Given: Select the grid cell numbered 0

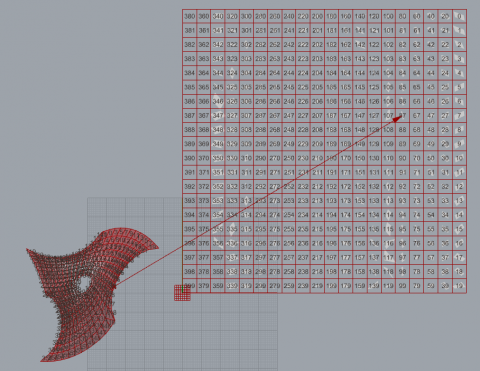Looking at the screenshot, I should pyautogui.click(x=459, y=16).
